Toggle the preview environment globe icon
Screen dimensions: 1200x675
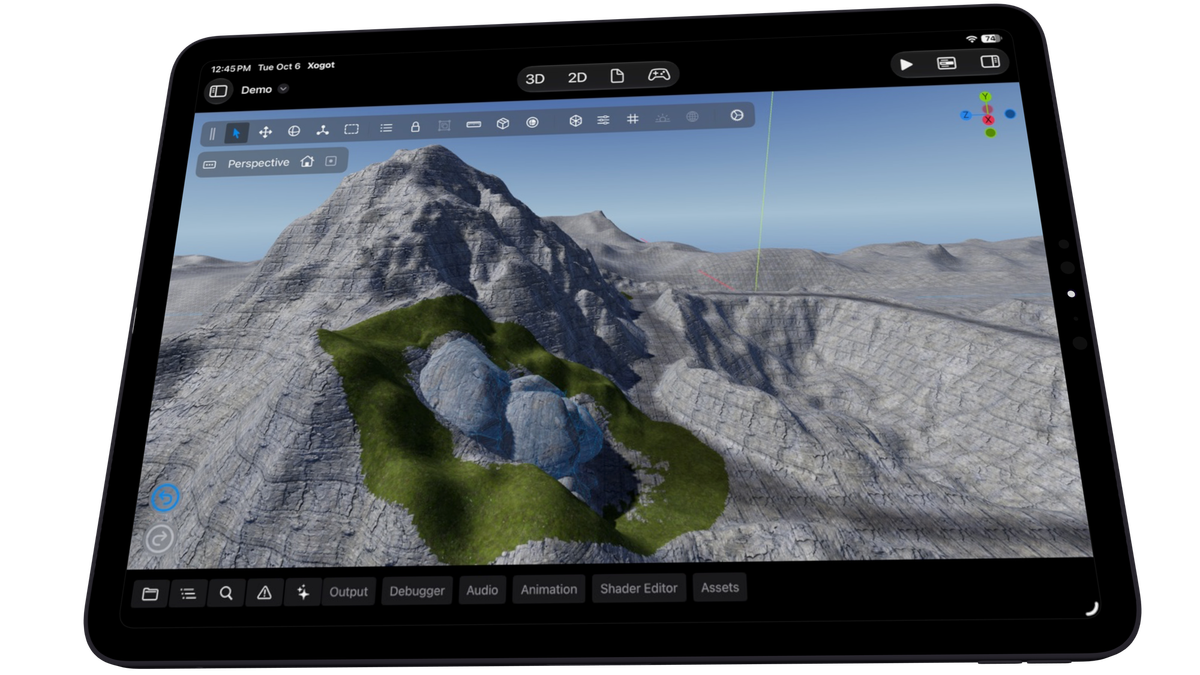pyautogui.click(x=692, y=117)
